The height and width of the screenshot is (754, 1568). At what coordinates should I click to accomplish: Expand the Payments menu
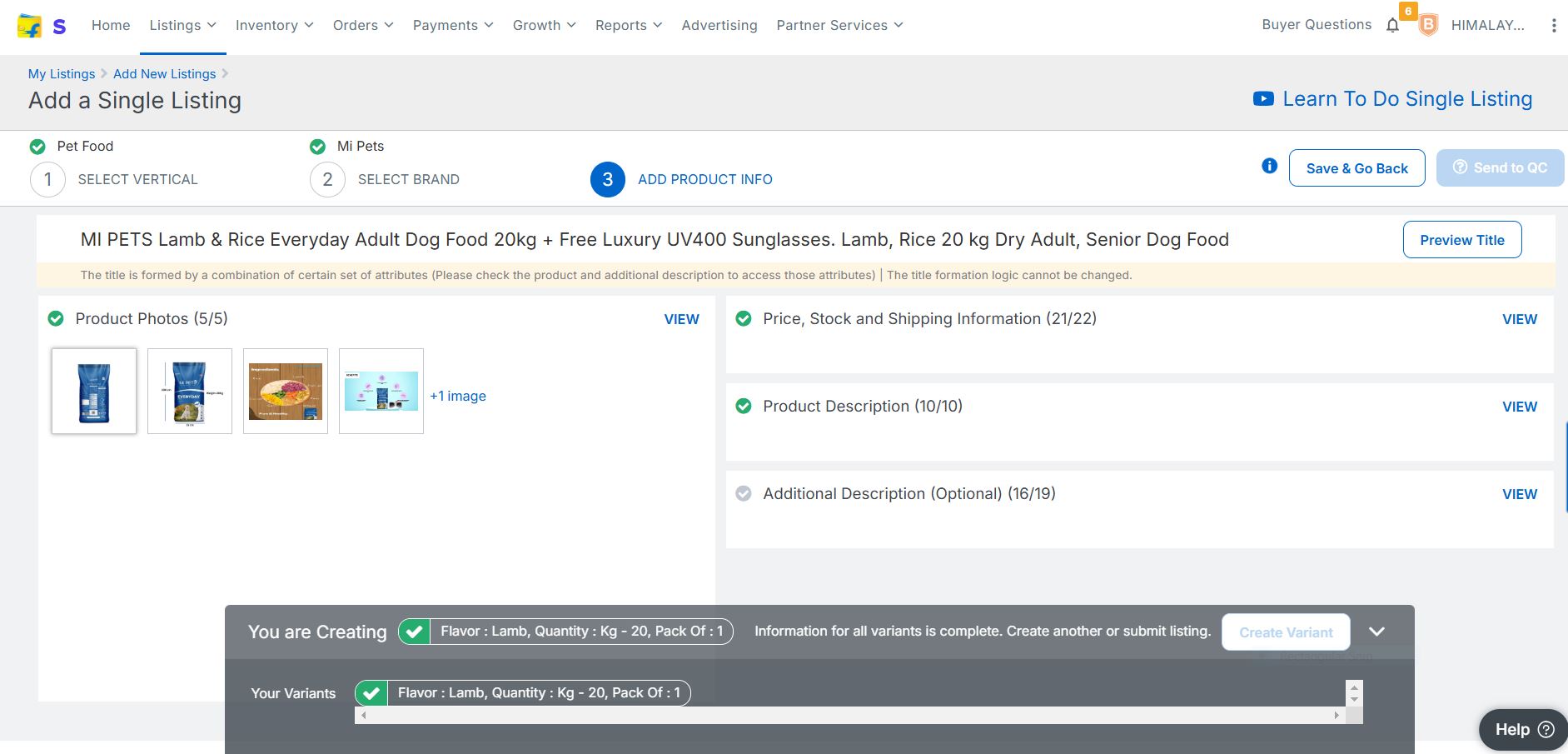click(453, 26)
